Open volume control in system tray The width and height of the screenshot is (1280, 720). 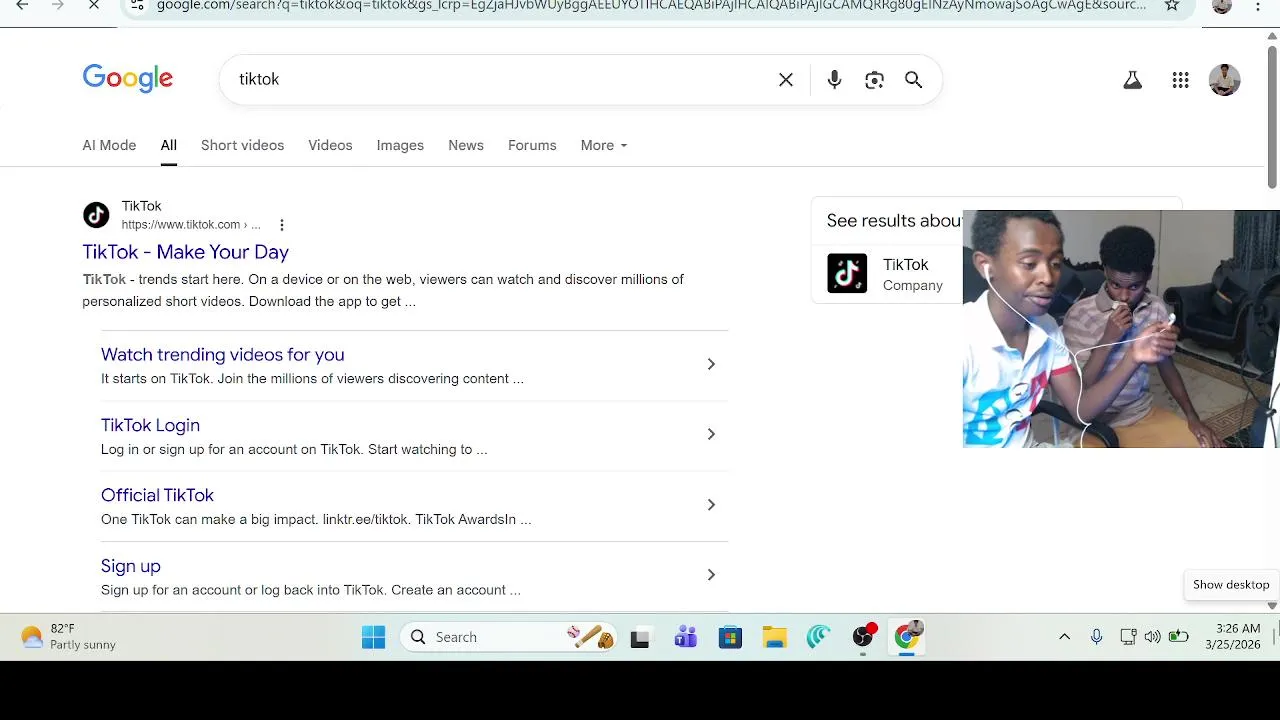pos(1152,637)
